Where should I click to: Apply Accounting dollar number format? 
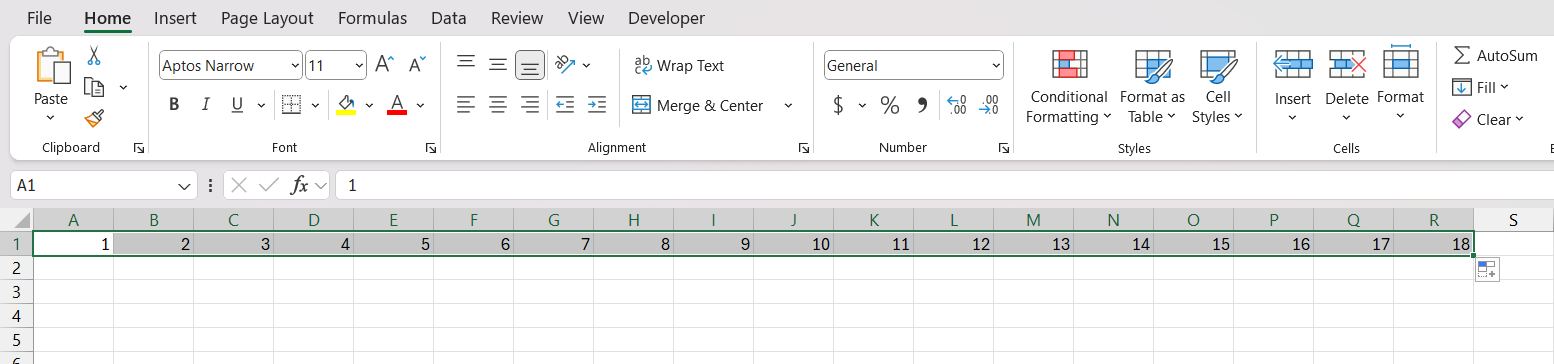[838, 105]
